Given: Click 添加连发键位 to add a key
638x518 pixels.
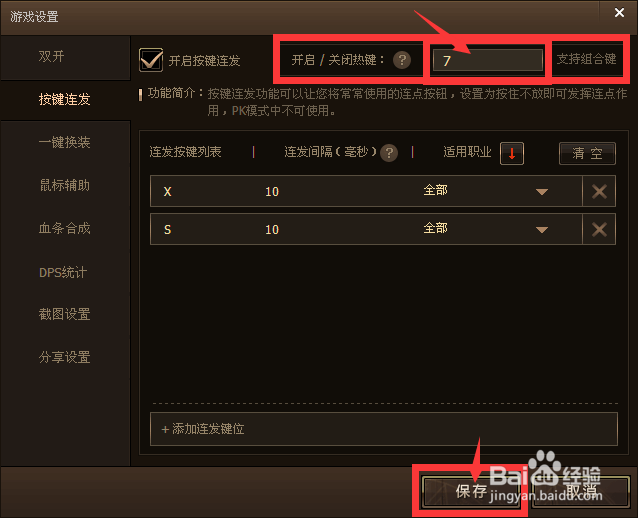Looking at the screenshot, I should pos(384,429).
